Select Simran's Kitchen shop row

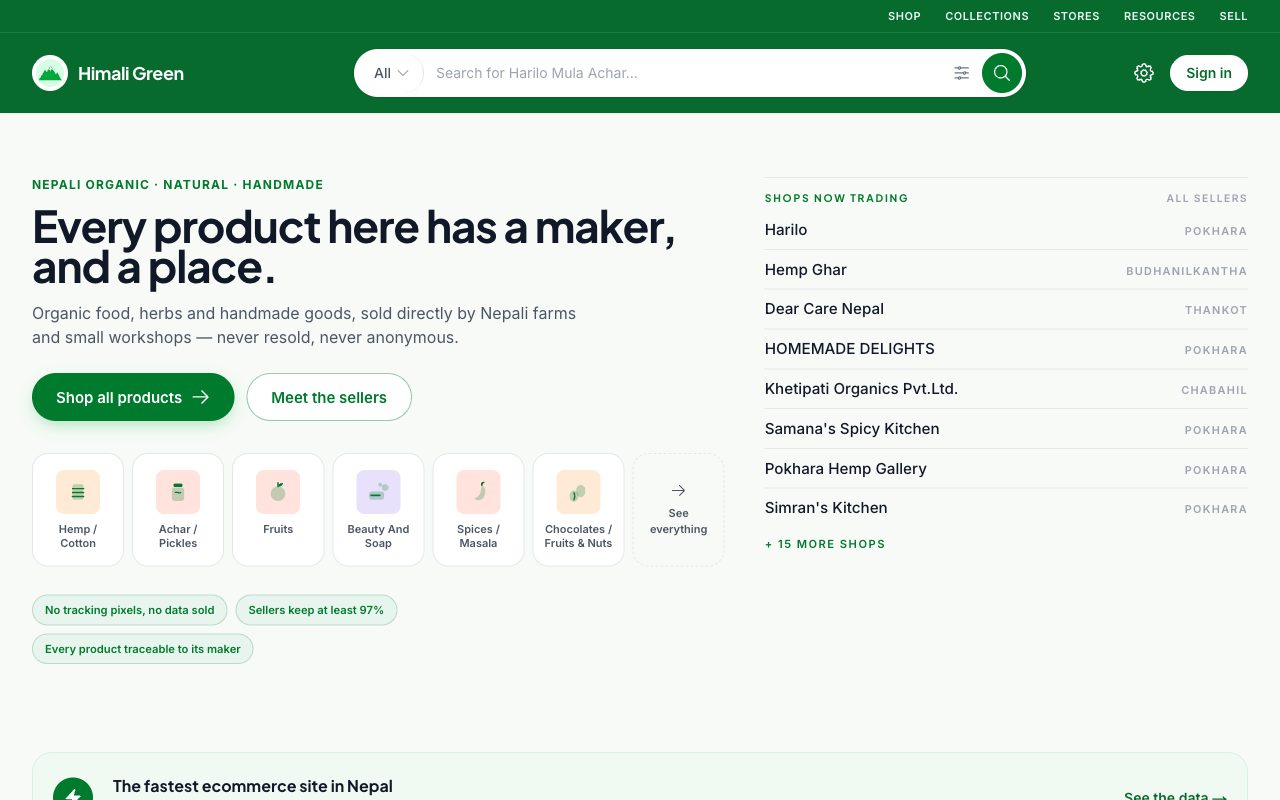[x=1006, y=508]
